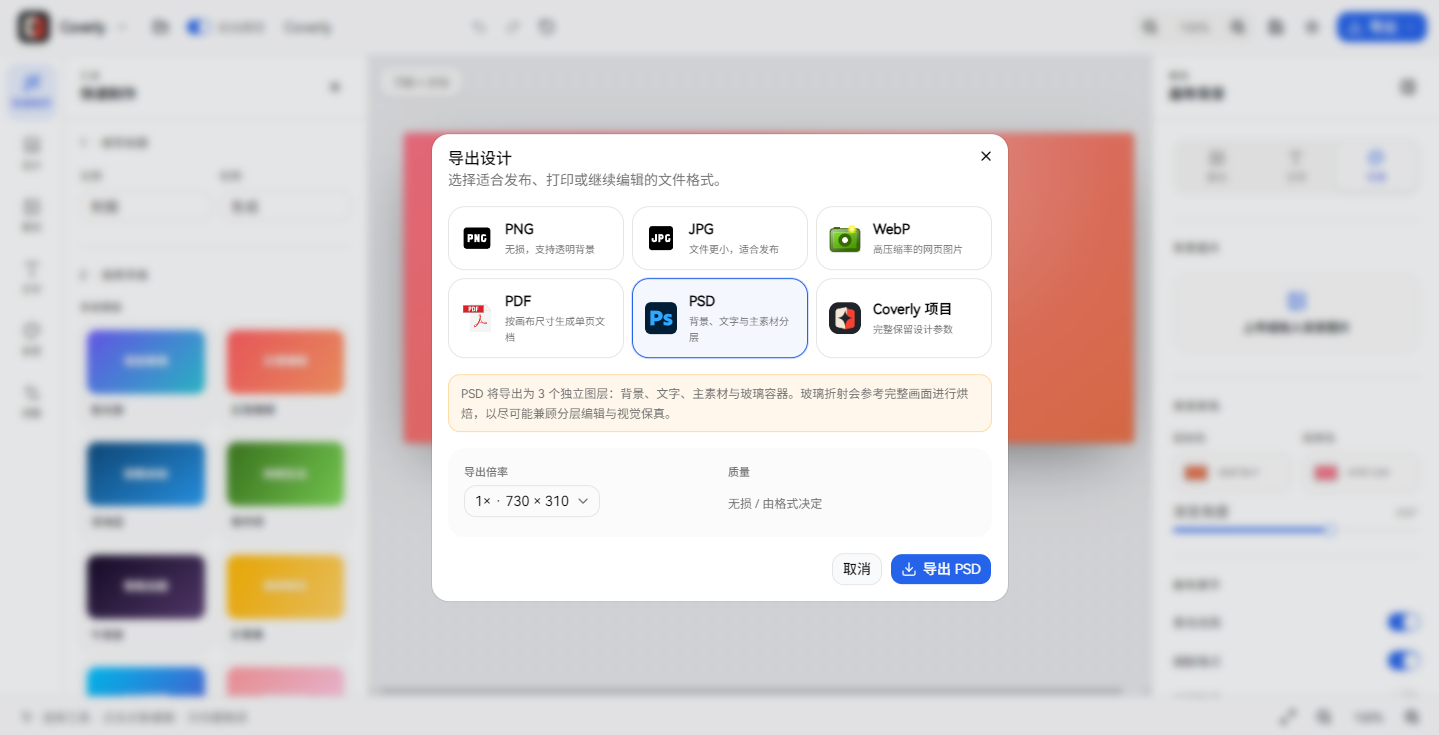The height and width of the screenshot is (735, 1439).
Task: Click the orange color swatch in right panel
Action: (x=1196, y=473)
